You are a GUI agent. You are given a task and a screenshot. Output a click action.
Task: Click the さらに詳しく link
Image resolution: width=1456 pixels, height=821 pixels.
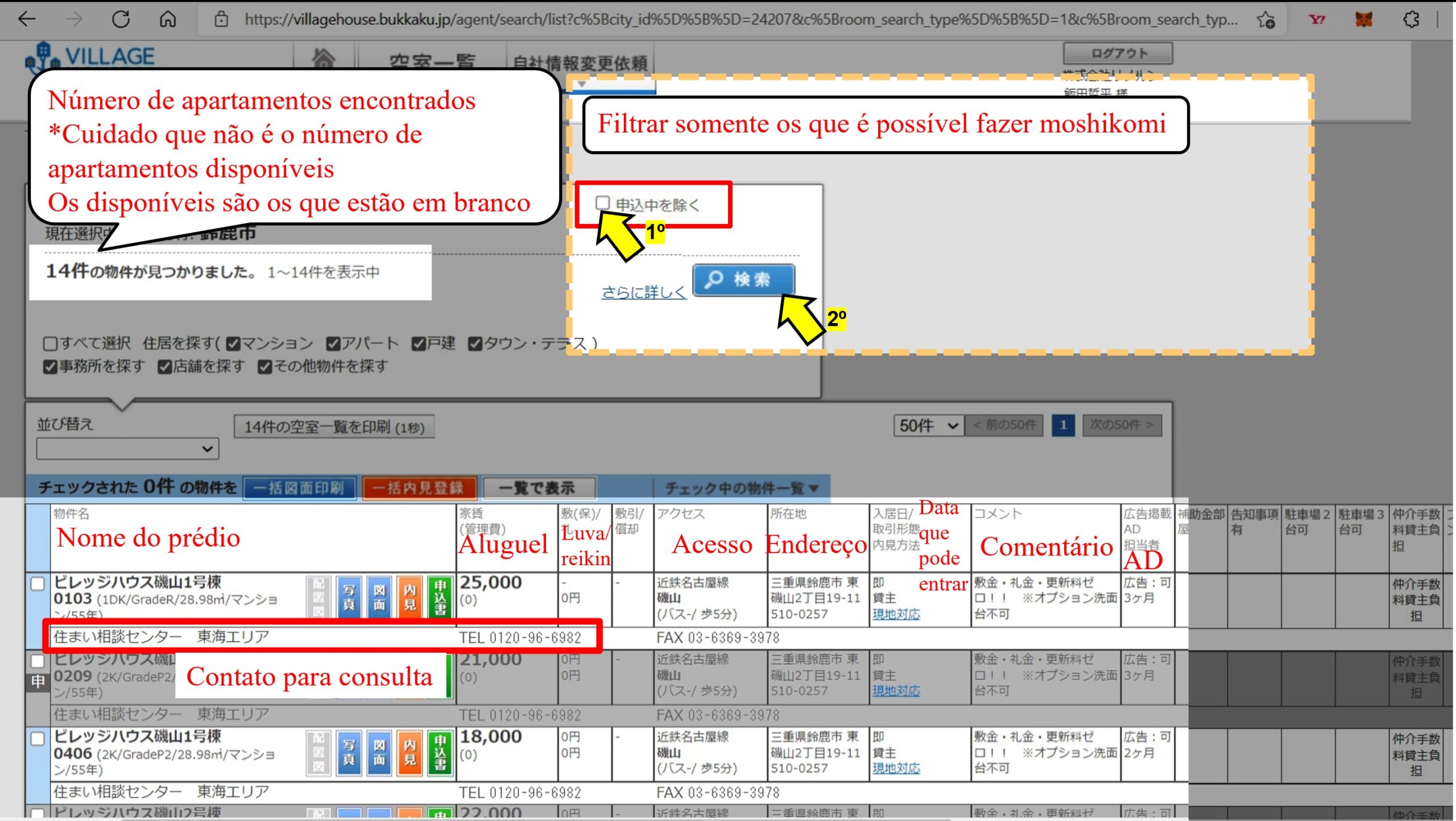(643, 292)
